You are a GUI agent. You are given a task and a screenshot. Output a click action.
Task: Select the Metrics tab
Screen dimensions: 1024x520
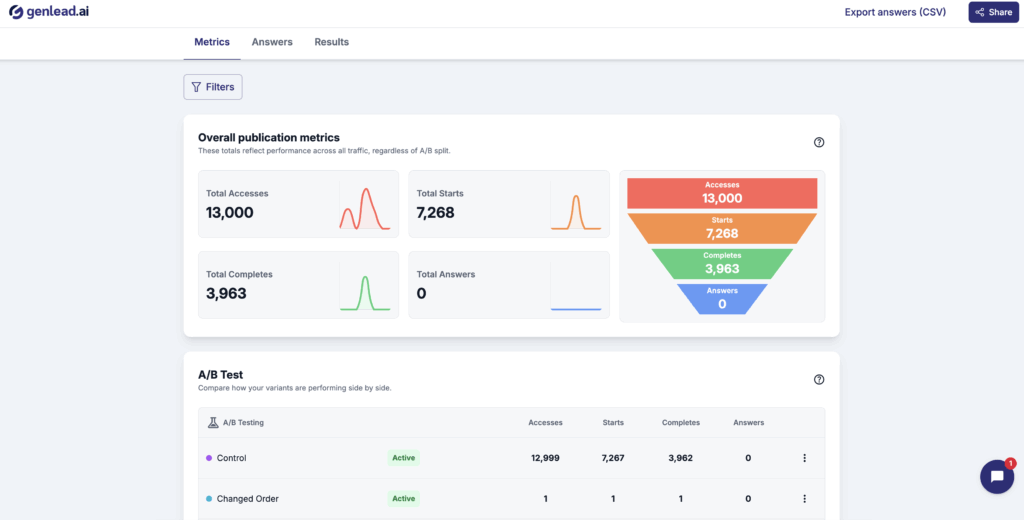point(212,42)
